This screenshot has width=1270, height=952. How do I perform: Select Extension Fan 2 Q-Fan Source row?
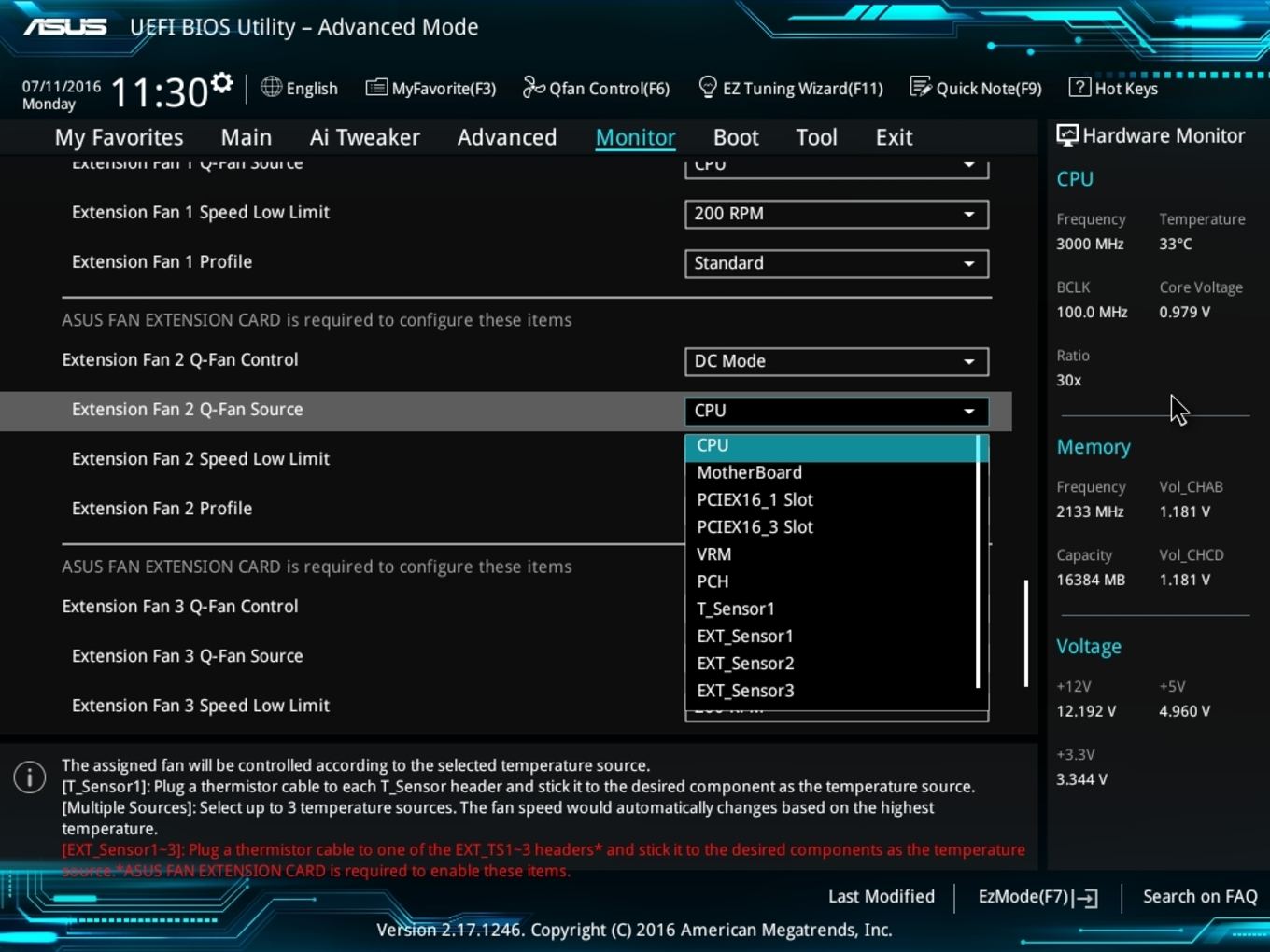coord(505,411)
